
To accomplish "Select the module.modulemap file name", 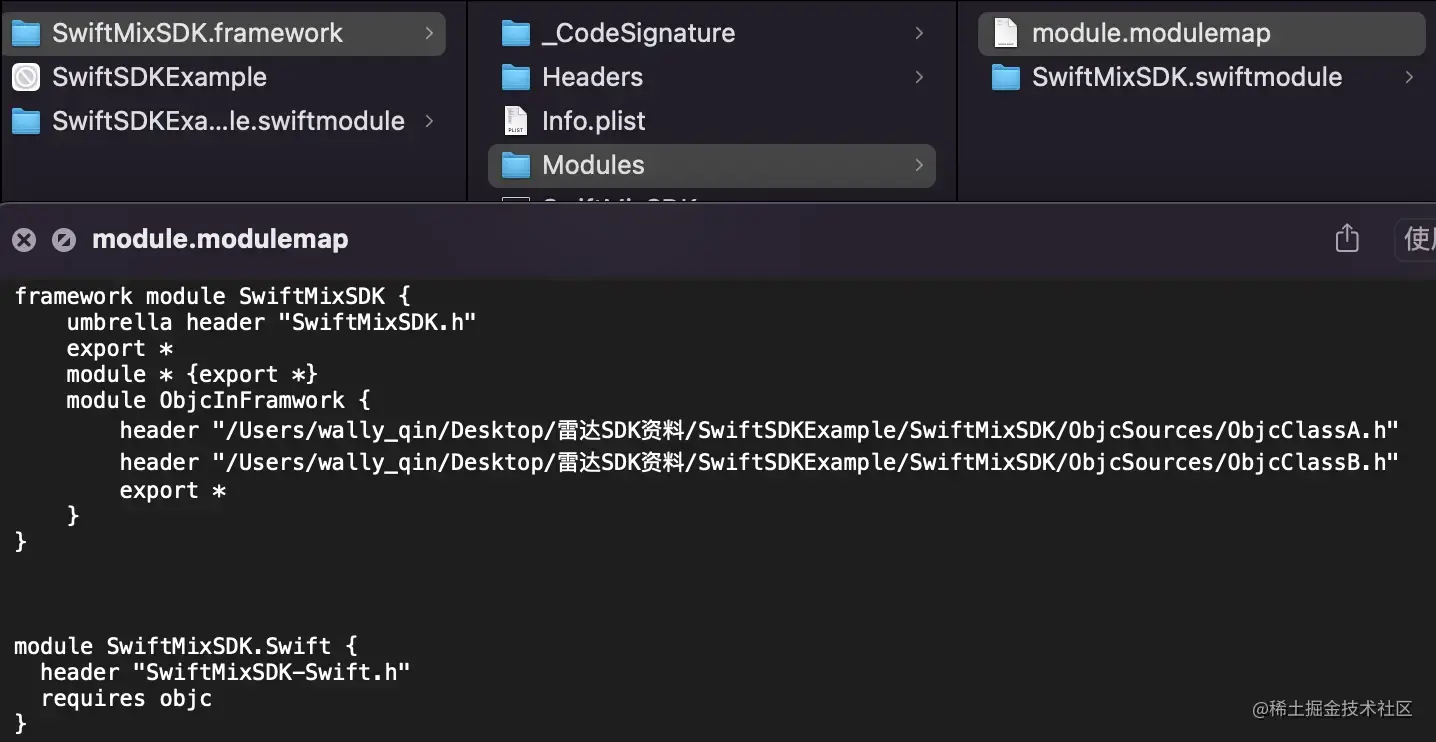I will click(1151, 33).
